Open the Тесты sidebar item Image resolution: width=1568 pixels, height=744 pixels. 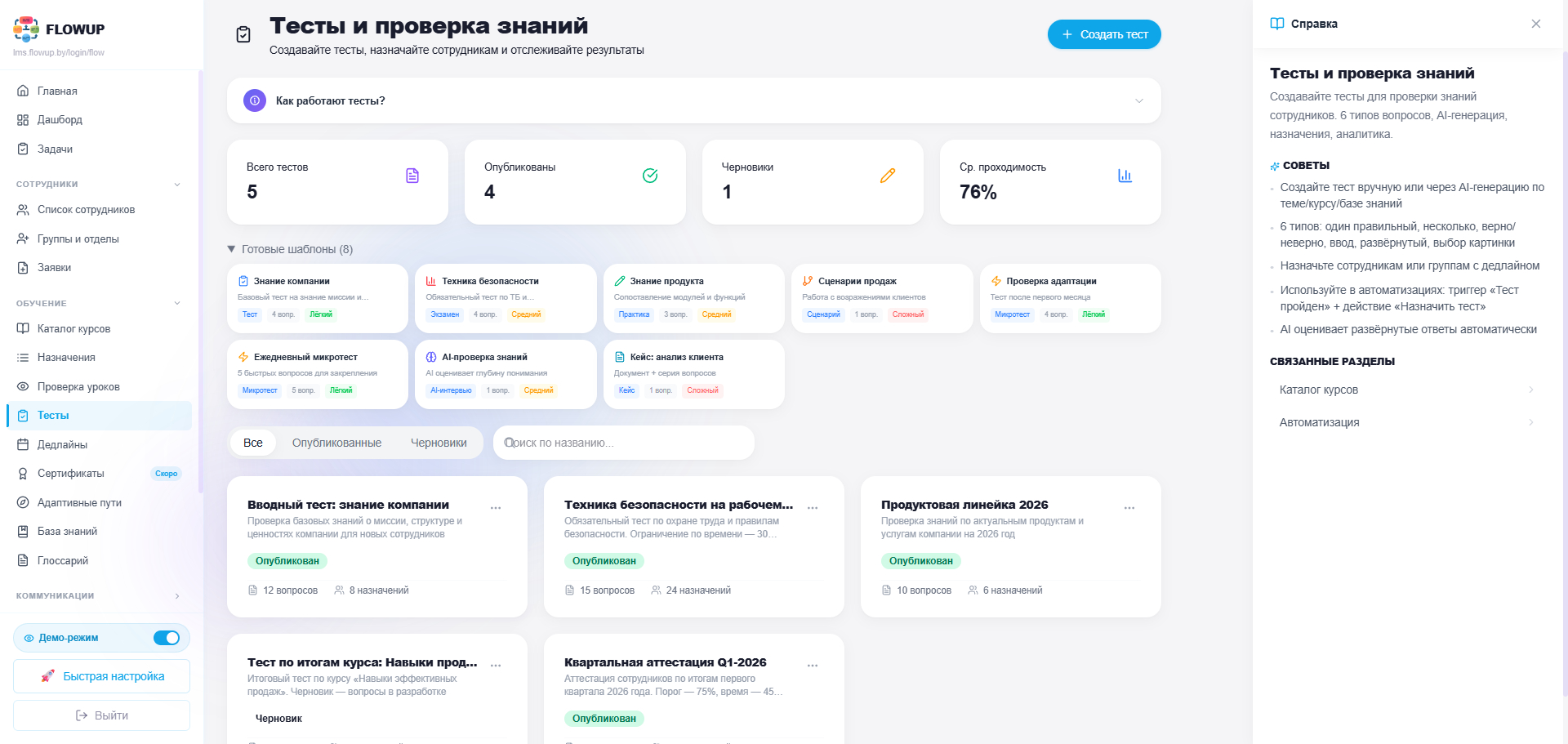pos(100,416)
